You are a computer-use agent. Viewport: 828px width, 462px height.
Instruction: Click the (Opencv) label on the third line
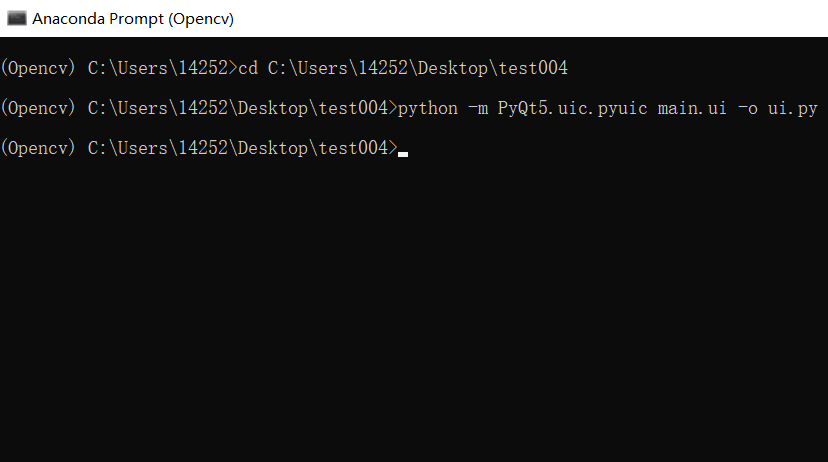(x=38, y=148)
